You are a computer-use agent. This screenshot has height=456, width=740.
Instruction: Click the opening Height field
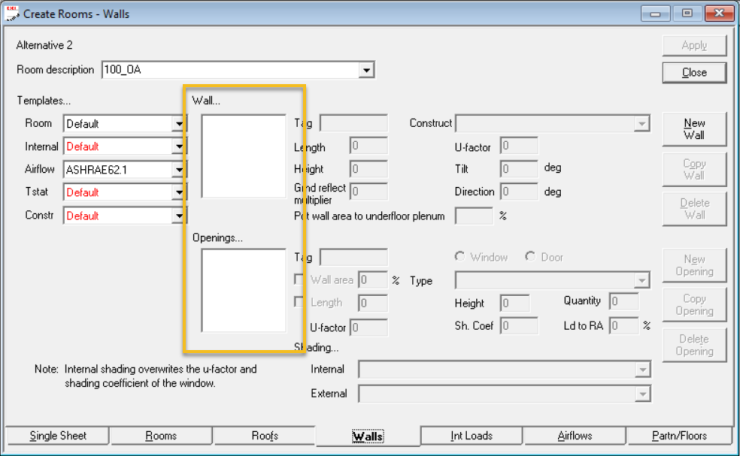tap(514, 303)
